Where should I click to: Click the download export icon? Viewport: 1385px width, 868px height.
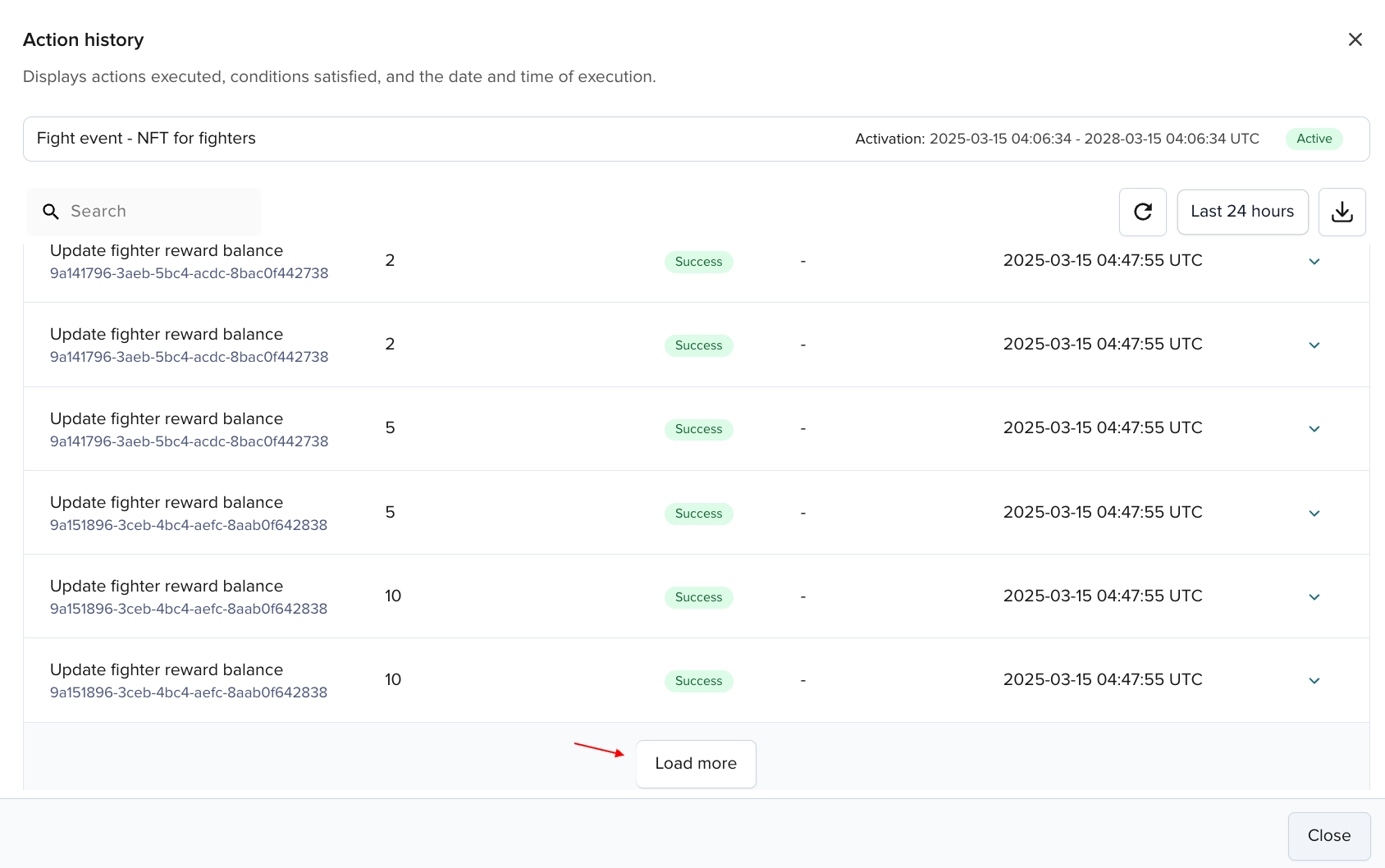tap(1342, 212)
